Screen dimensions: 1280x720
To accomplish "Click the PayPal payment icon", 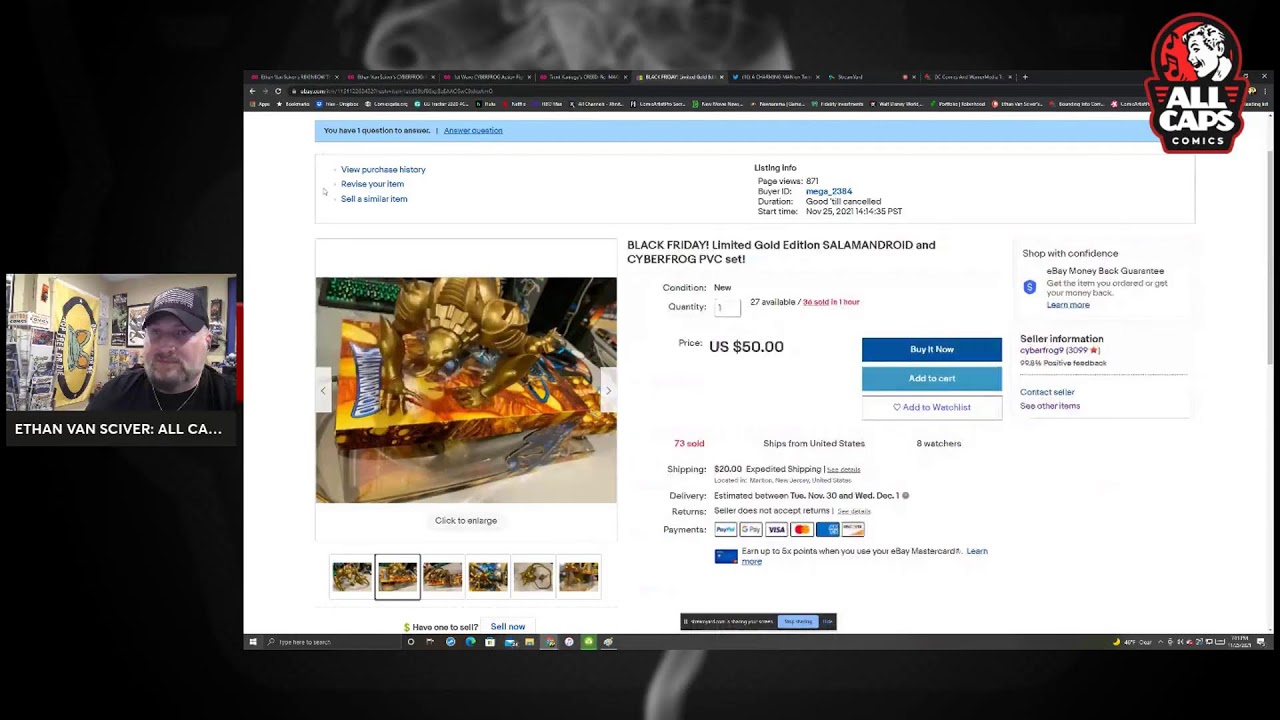I will [725, 530].
